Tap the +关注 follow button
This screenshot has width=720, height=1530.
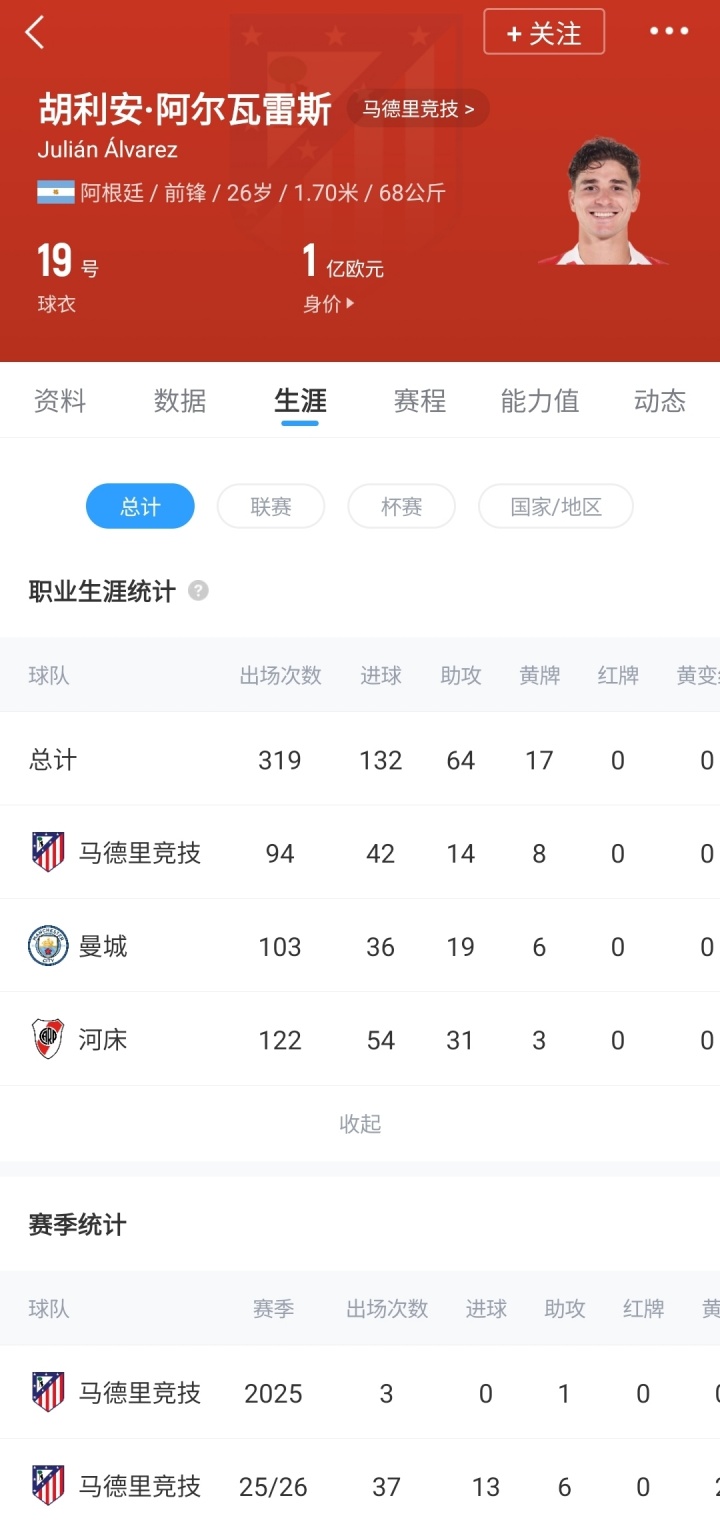[544, 32]
